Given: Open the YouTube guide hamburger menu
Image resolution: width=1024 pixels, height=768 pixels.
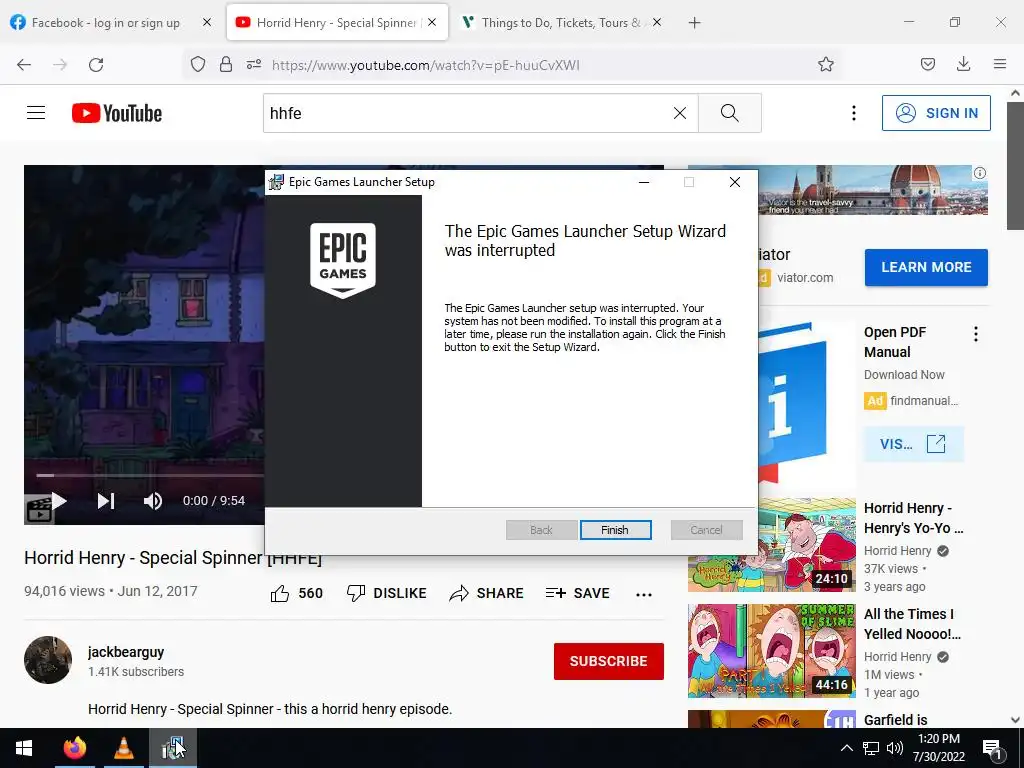Looking at the screenshot, I should [x=36, y=113].
